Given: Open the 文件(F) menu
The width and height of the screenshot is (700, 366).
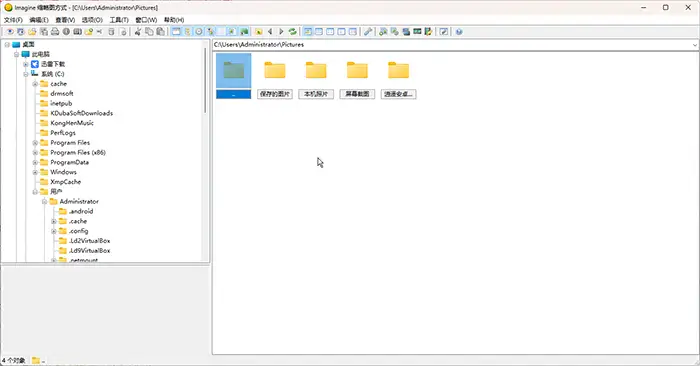Looking at the screenshot, I should 13,20.
